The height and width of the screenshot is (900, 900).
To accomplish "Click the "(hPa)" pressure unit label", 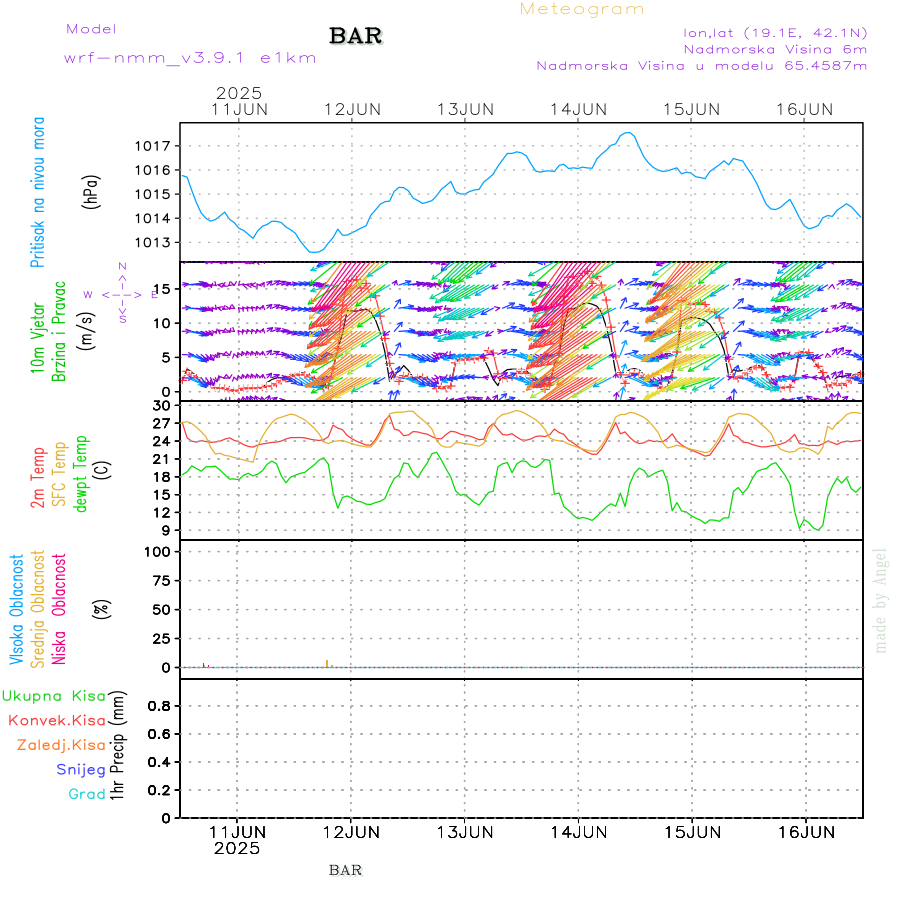I will point(91,192).
